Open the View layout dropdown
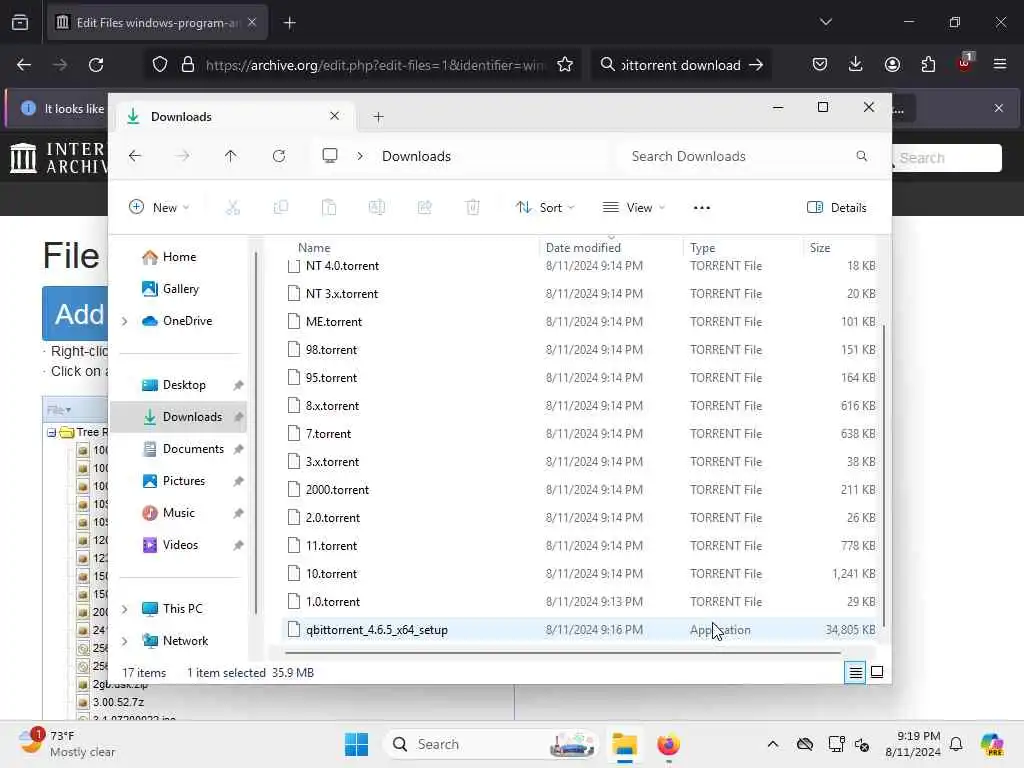This screenshot has height=768, width=1024. [633, 208]
